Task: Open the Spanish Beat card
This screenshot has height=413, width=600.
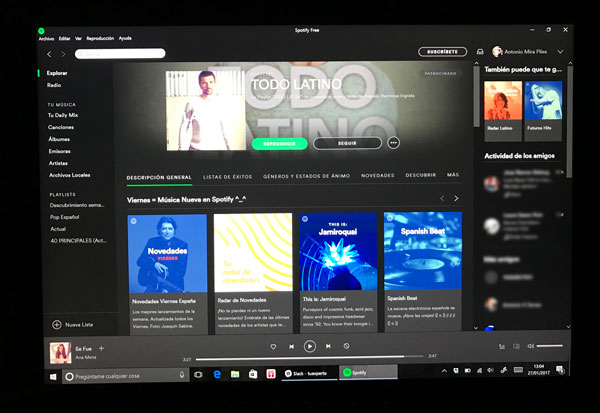Action: pos(423,271)
